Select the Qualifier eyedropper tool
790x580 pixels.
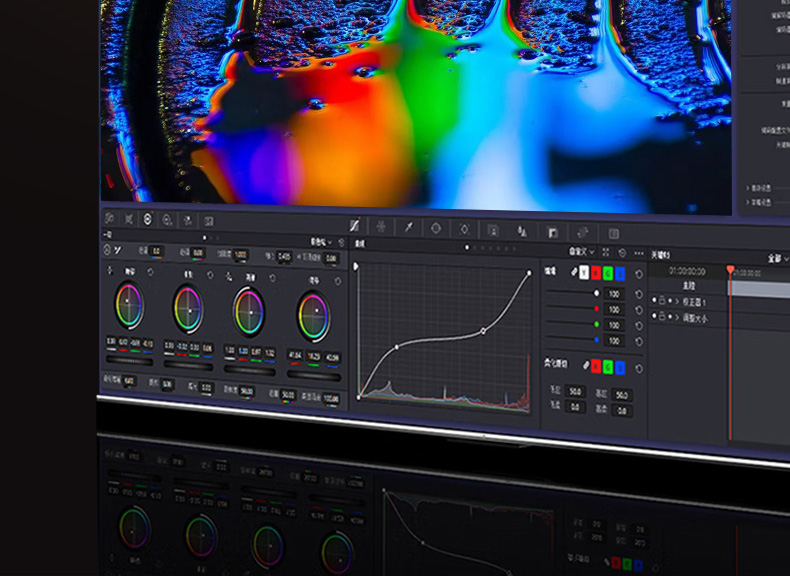408,228
